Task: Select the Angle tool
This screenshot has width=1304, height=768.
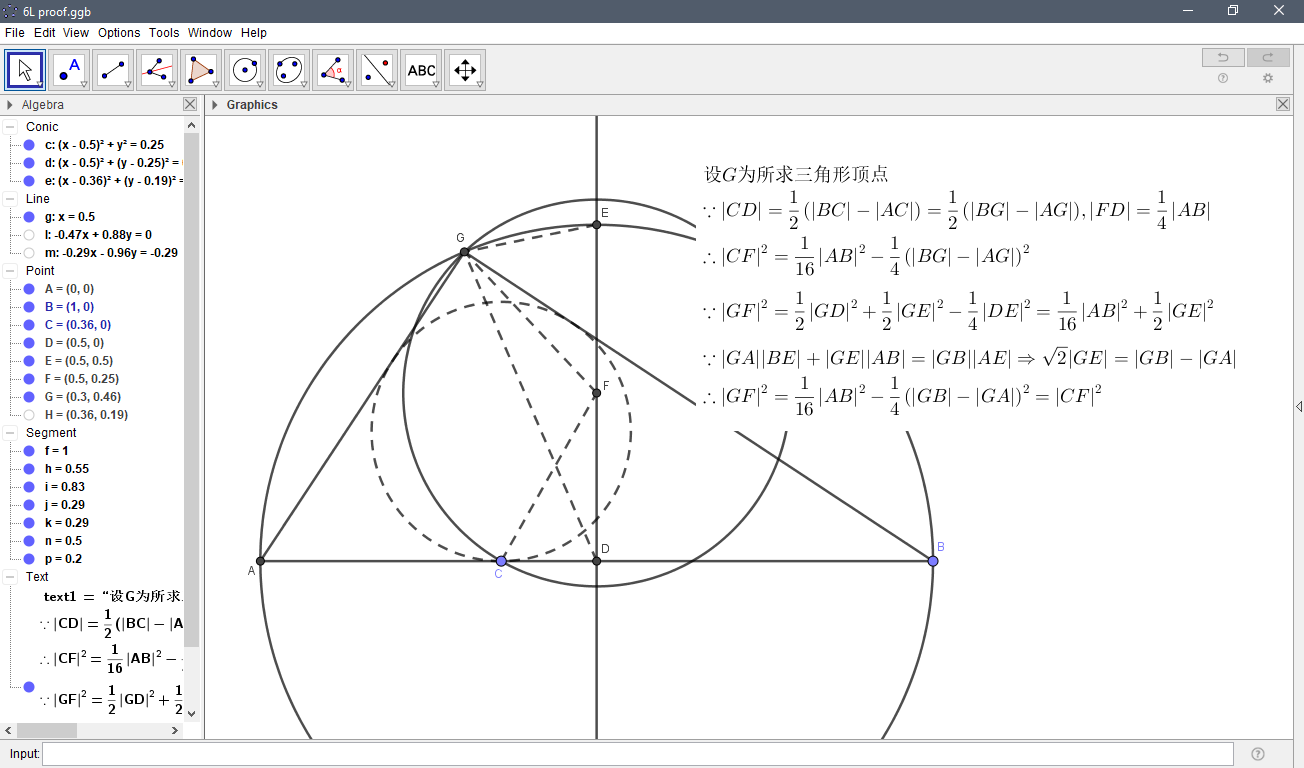Action: (x=333, y=70)
